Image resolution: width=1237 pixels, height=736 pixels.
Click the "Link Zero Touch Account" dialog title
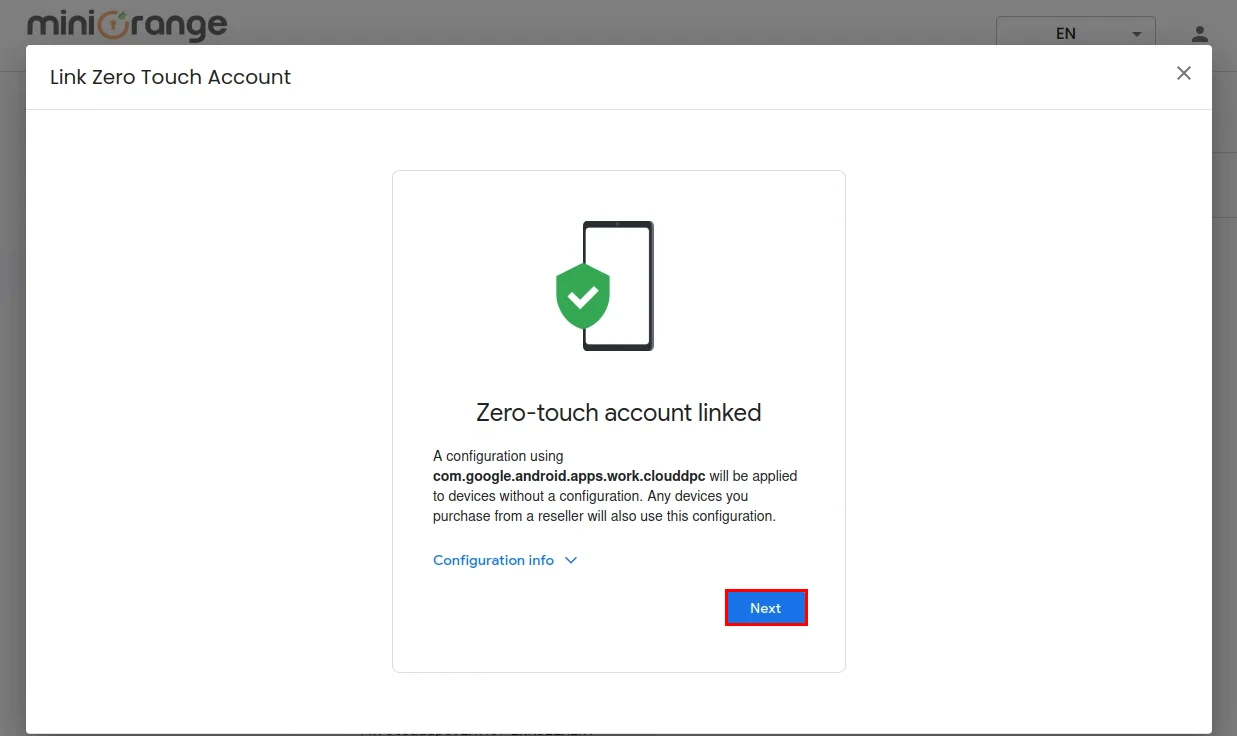click(x=170, y=77)
